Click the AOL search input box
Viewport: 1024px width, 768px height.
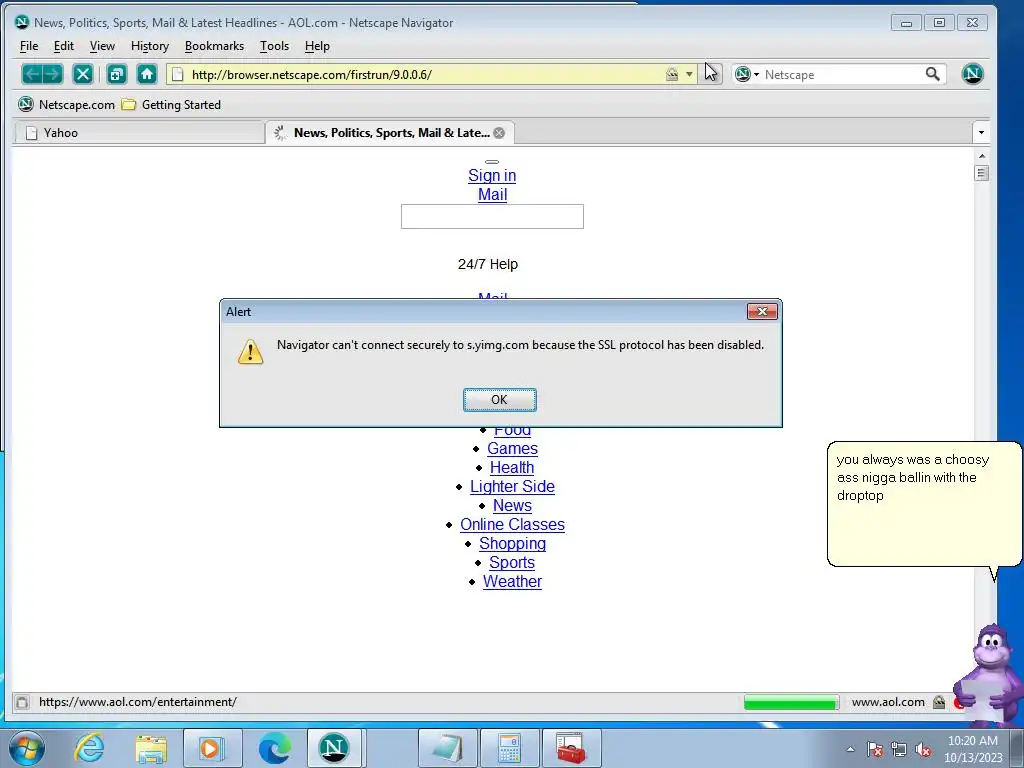pos(492,217)
